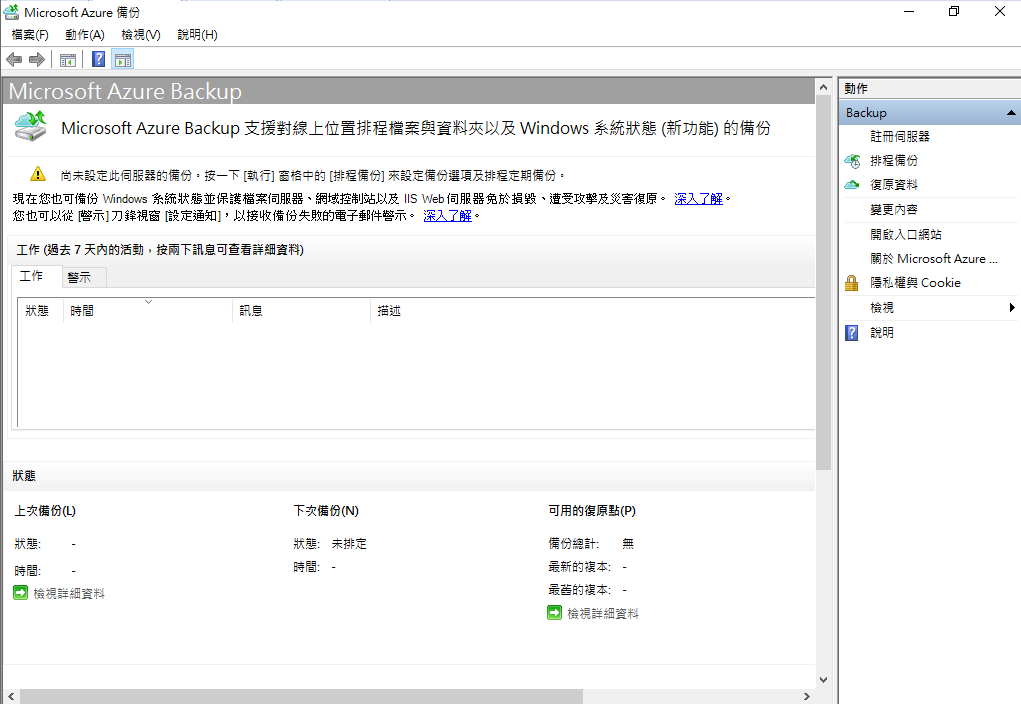Viewport: 1021px width, 704px height.
Task: Click the Forward arrow toolbar icon
Action: click(x=37, y=60)
